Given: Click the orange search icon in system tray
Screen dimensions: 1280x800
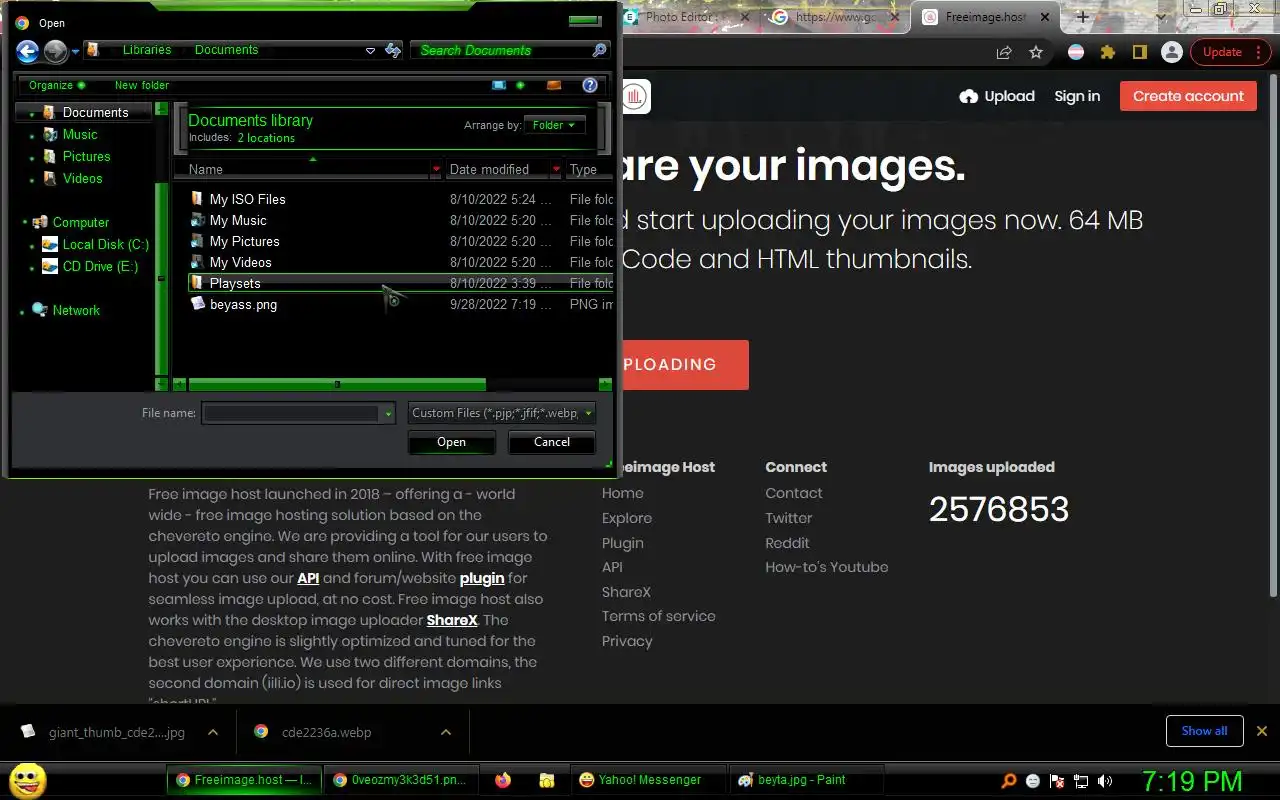Looking at the screenshot, I should pyautogui.click(x=1009, y=781).
